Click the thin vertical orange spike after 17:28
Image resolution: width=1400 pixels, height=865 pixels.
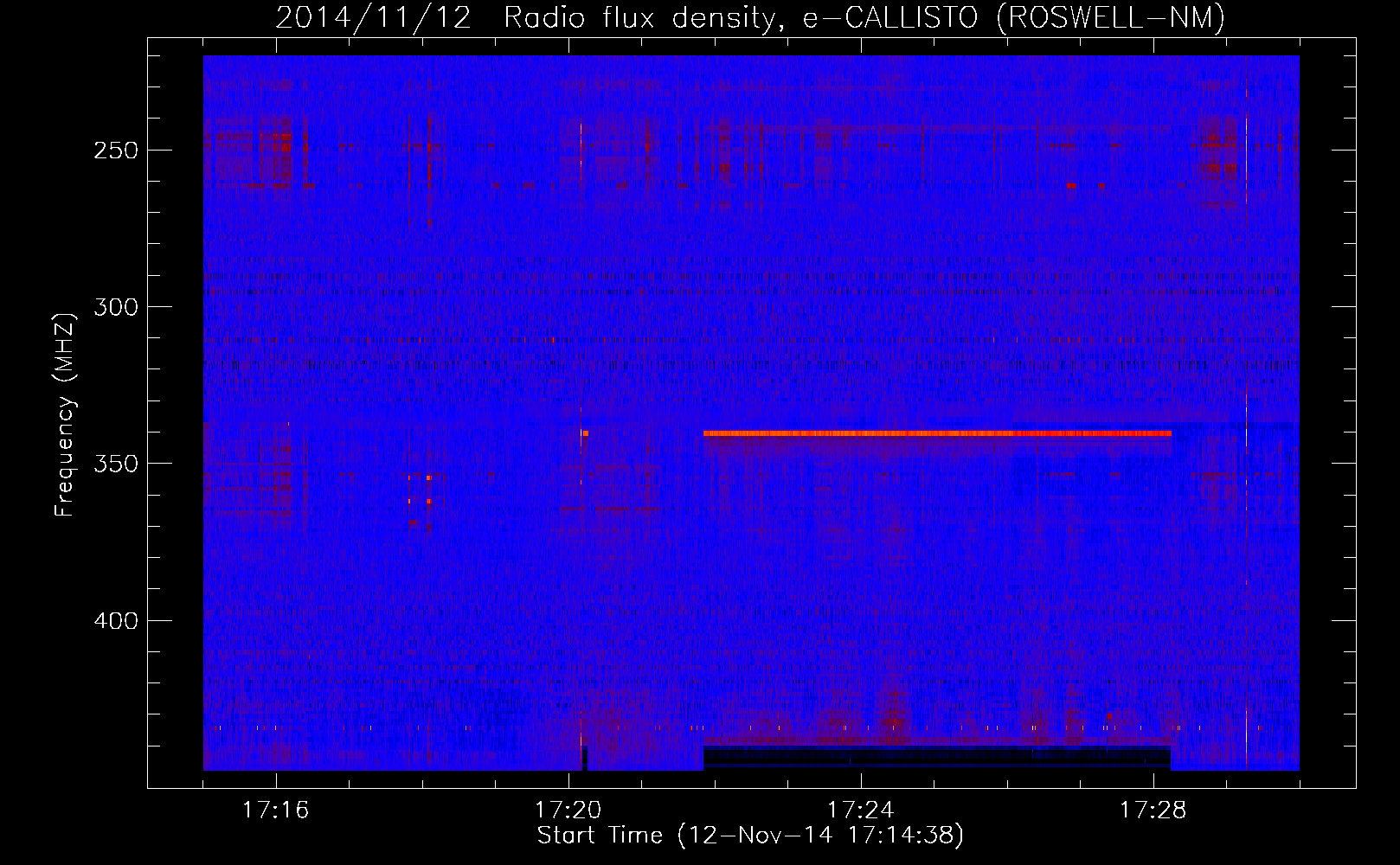point(1246,413)
